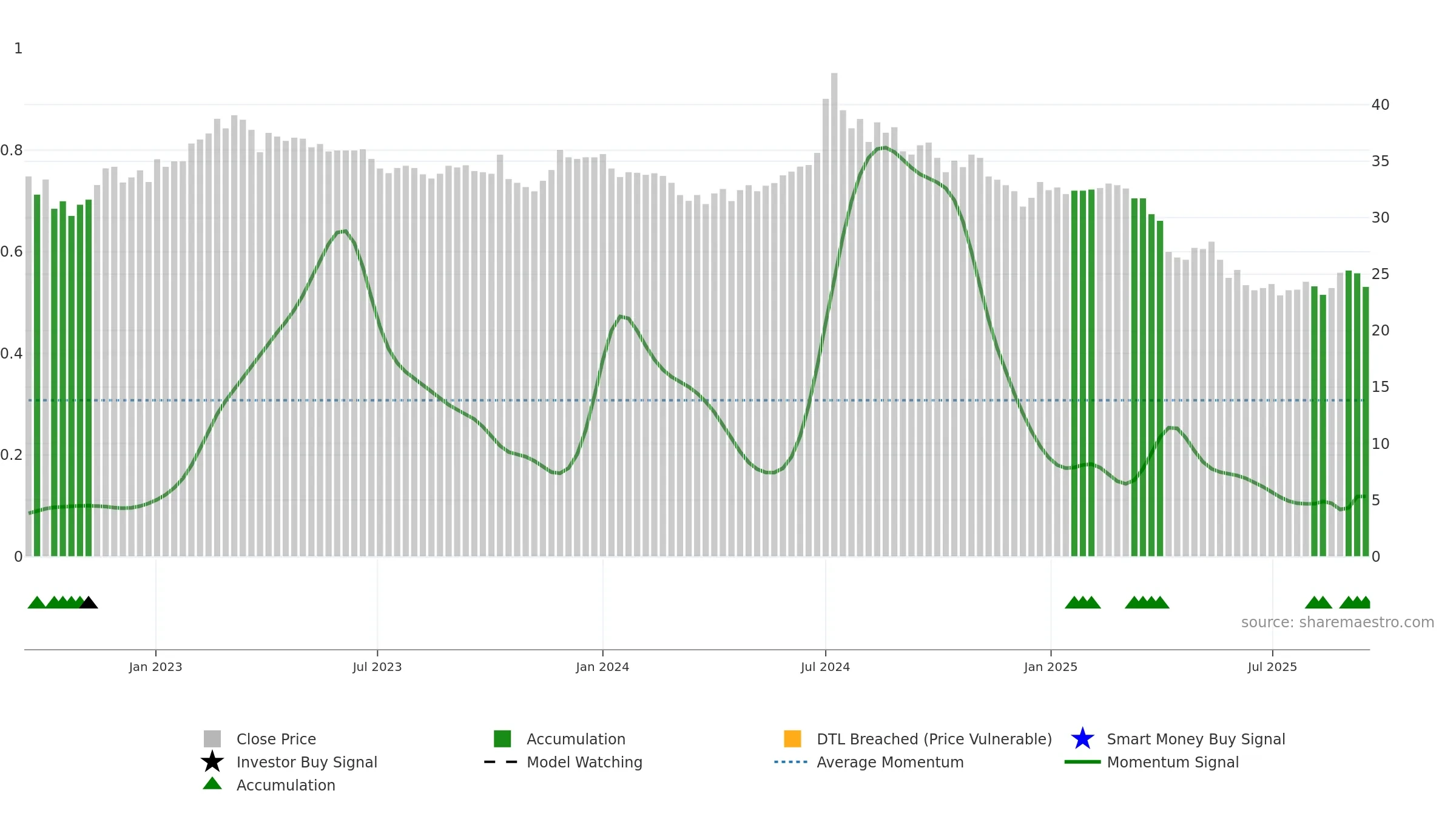Click the green Momentum Signal legend line

[1082, 762]
